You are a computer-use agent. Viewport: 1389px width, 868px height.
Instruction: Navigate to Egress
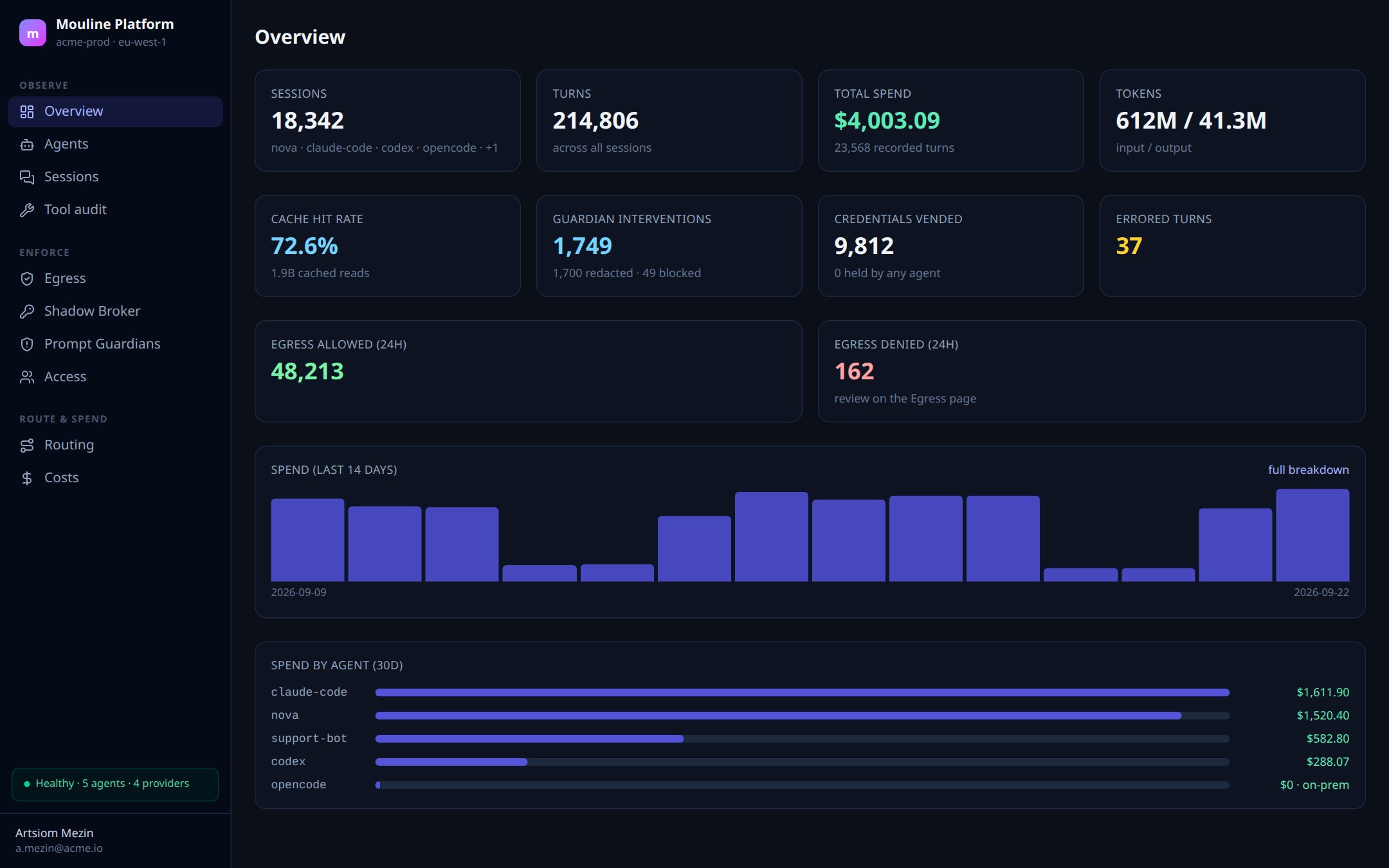point(115,279)
